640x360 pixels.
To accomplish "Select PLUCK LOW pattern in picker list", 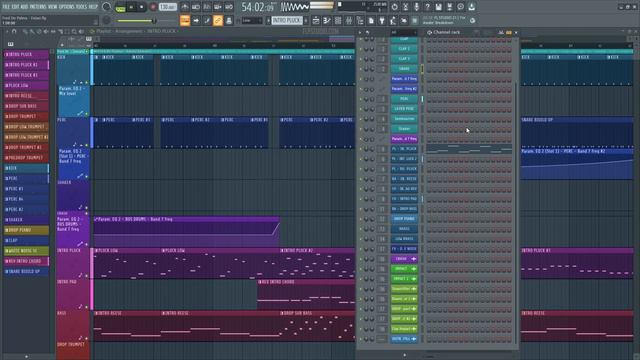I will tap(26, 85).
